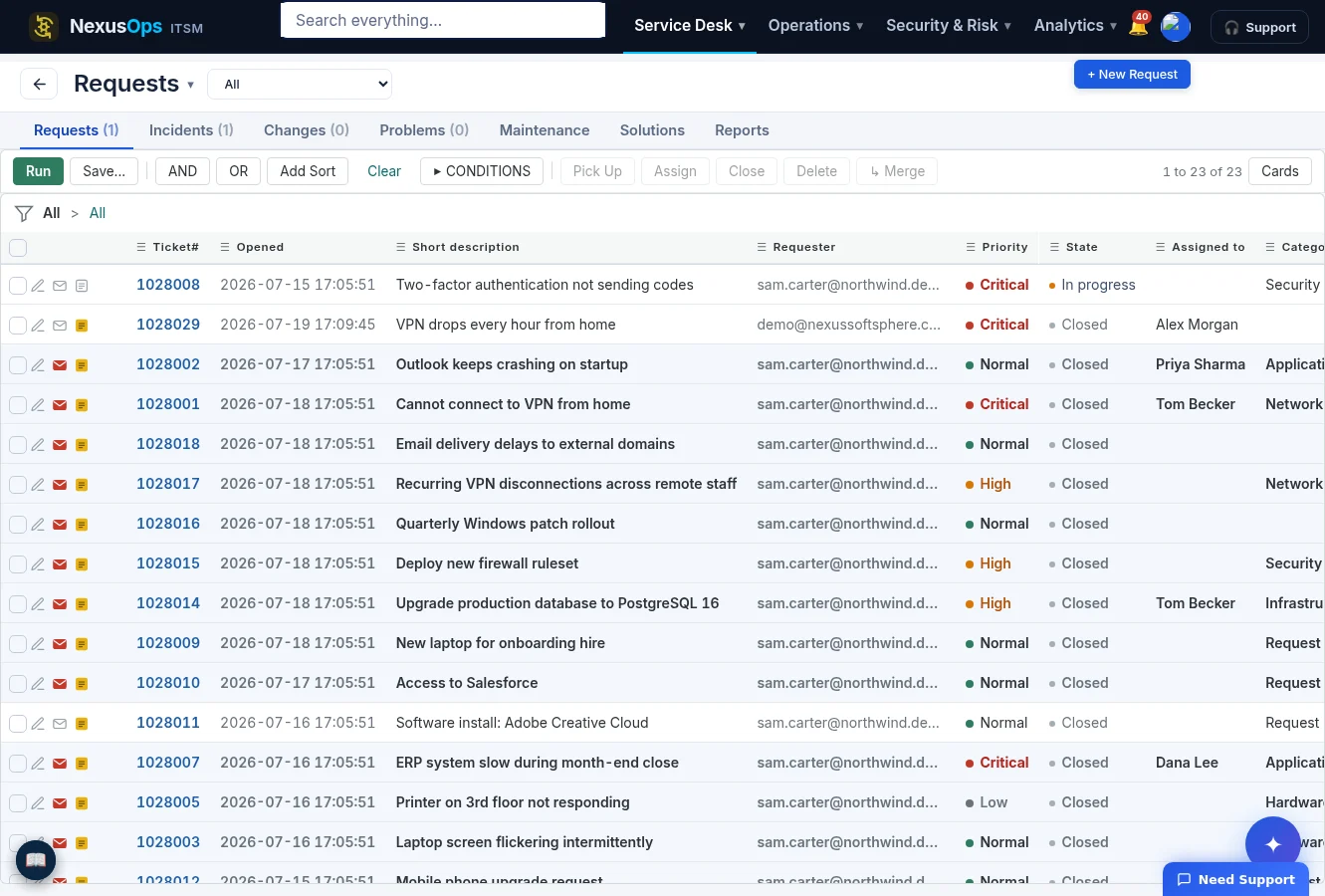The image size is (1325, 896).
Task: Open the user avatar globe icon
Action: coord(1176,27)
